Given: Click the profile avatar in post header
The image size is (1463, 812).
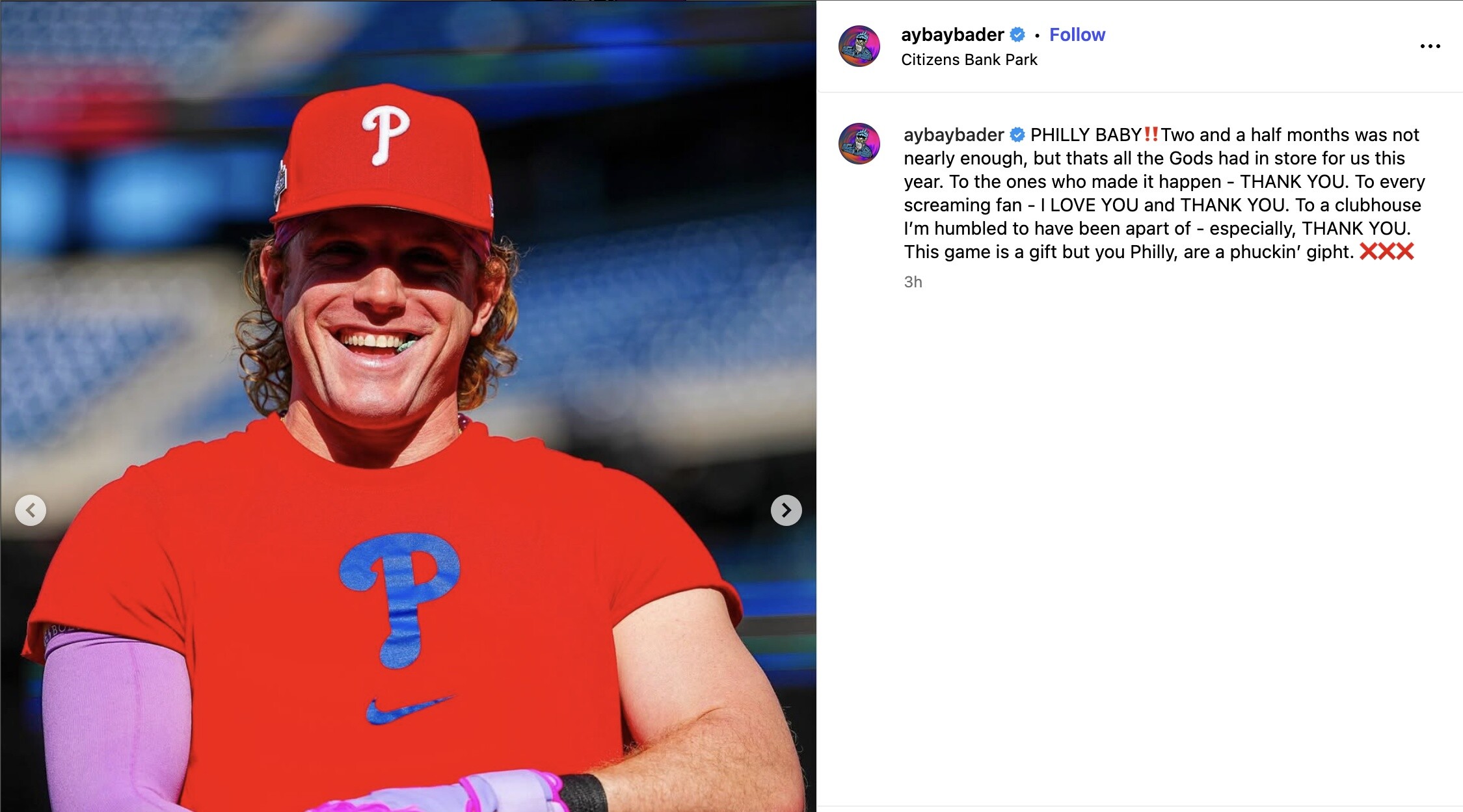Looking at the screenshot, I should click(x=859, y=46).
